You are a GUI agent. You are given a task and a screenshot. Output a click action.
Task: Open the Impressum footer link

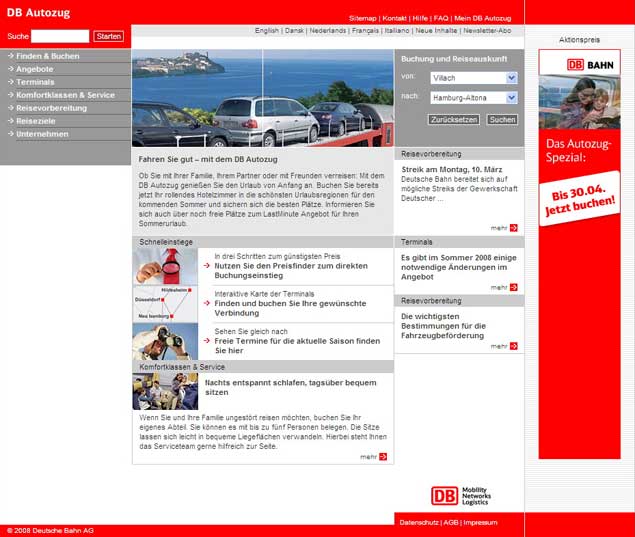(x=480, y=522)
